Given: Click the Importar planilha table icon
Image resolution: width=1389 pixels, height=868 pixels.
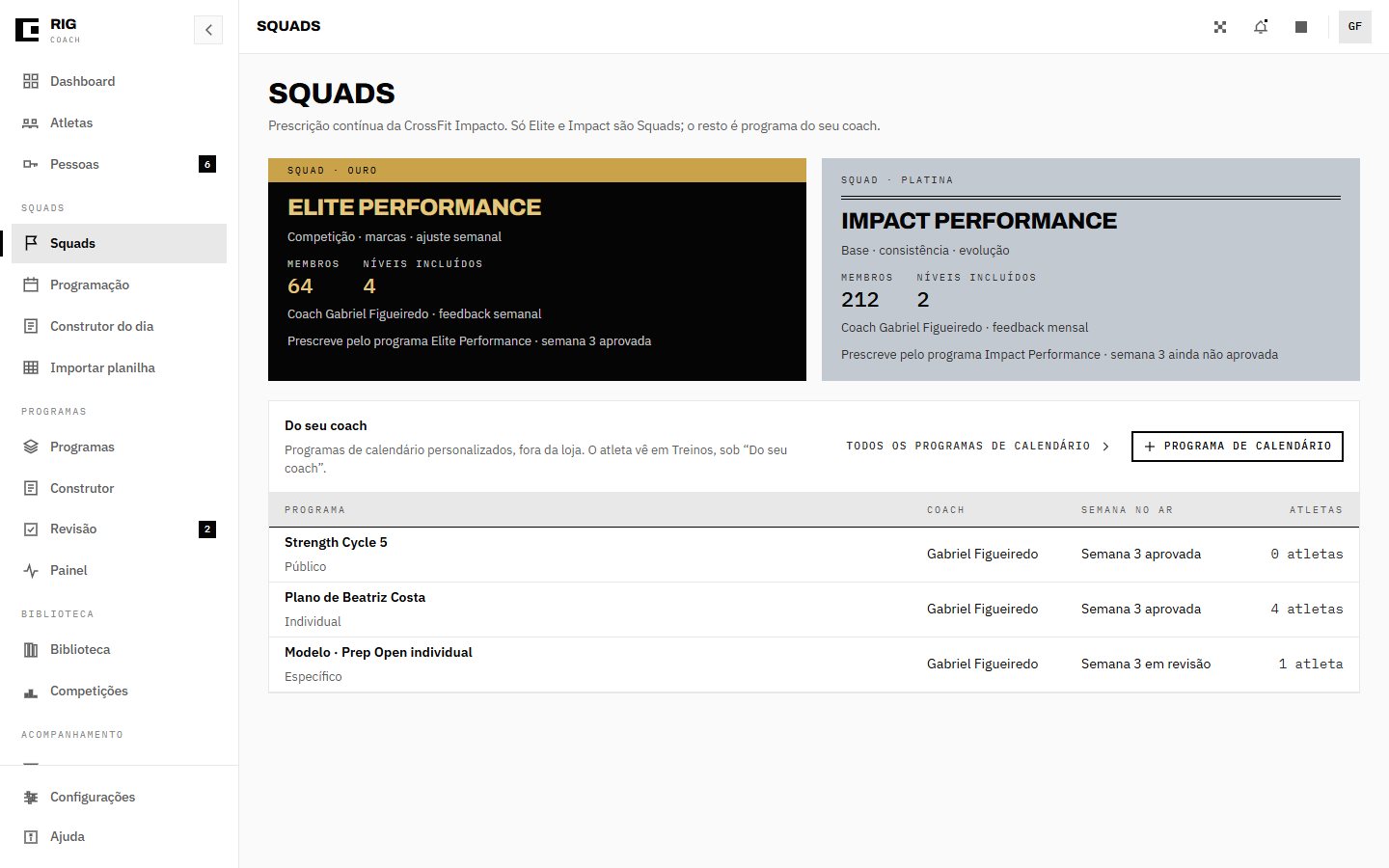Looking at the screenshot, I should (31, 367).
